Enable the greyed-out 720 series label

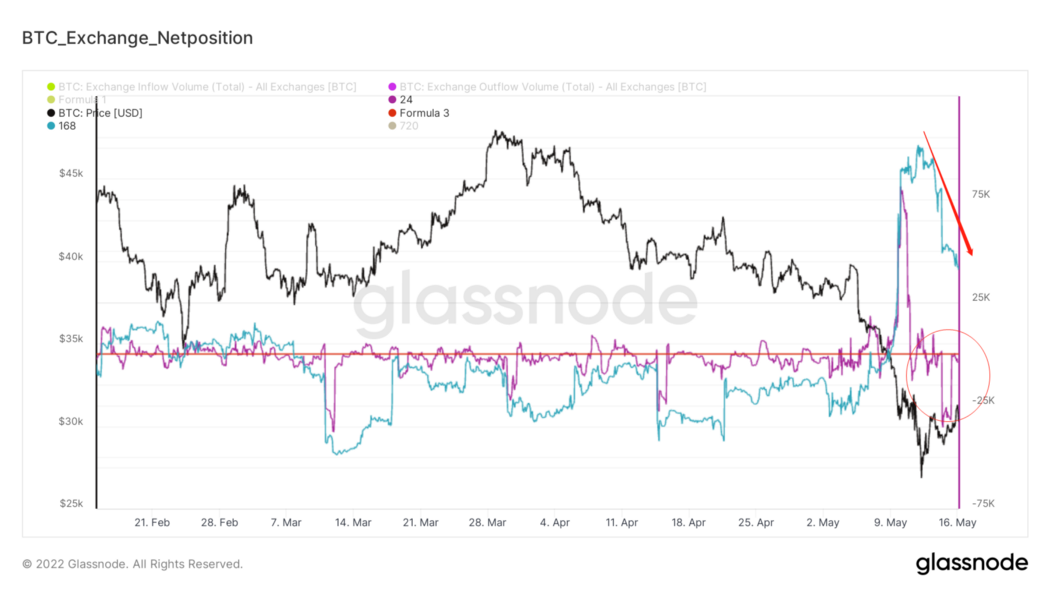409,126
